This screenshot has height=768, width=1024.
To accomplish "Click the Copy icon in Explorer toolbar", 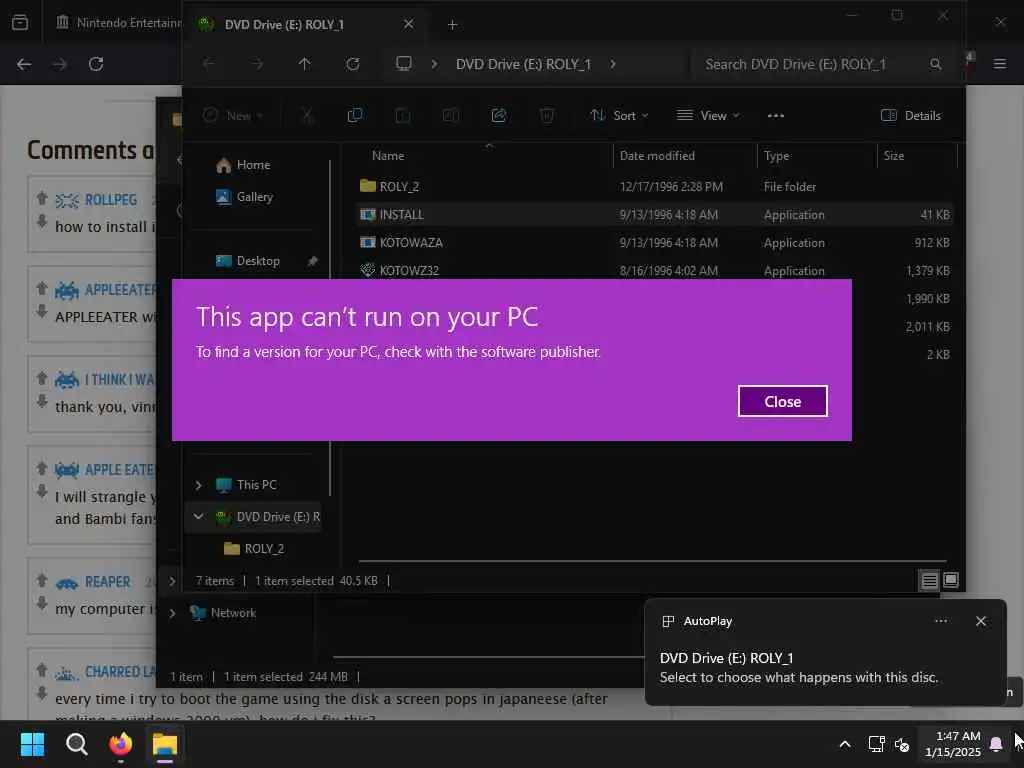I will pos(355,116).
